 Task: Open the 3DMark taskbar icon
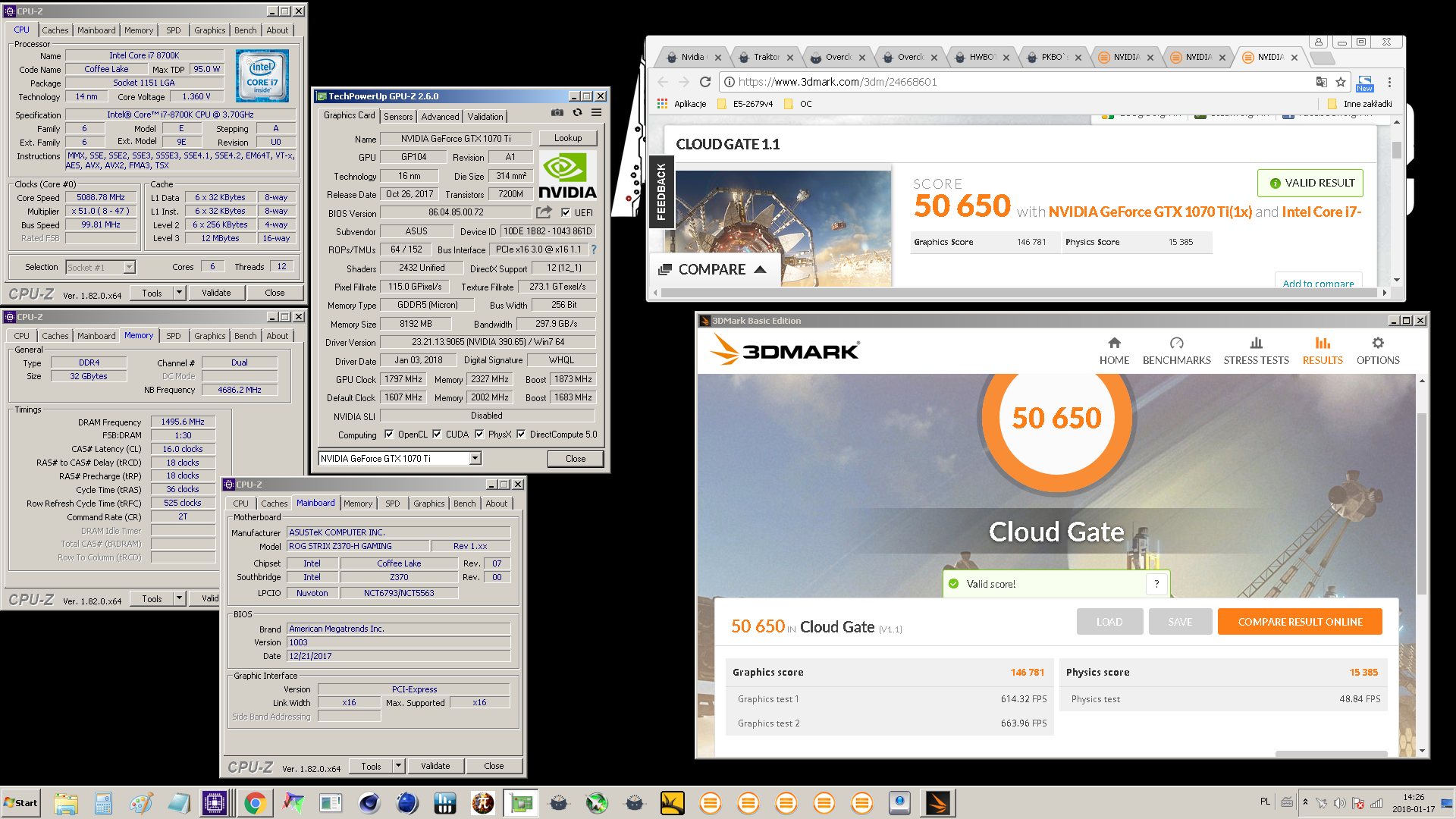[x=937, y=803]
